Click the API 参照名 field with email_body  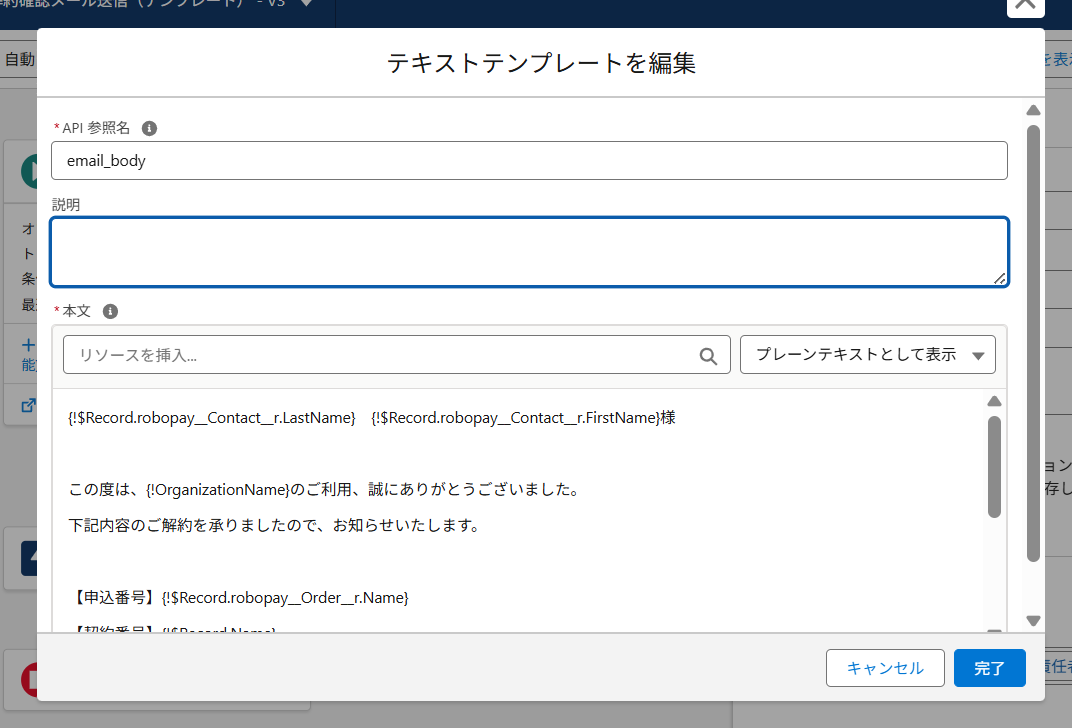(529, 160)
